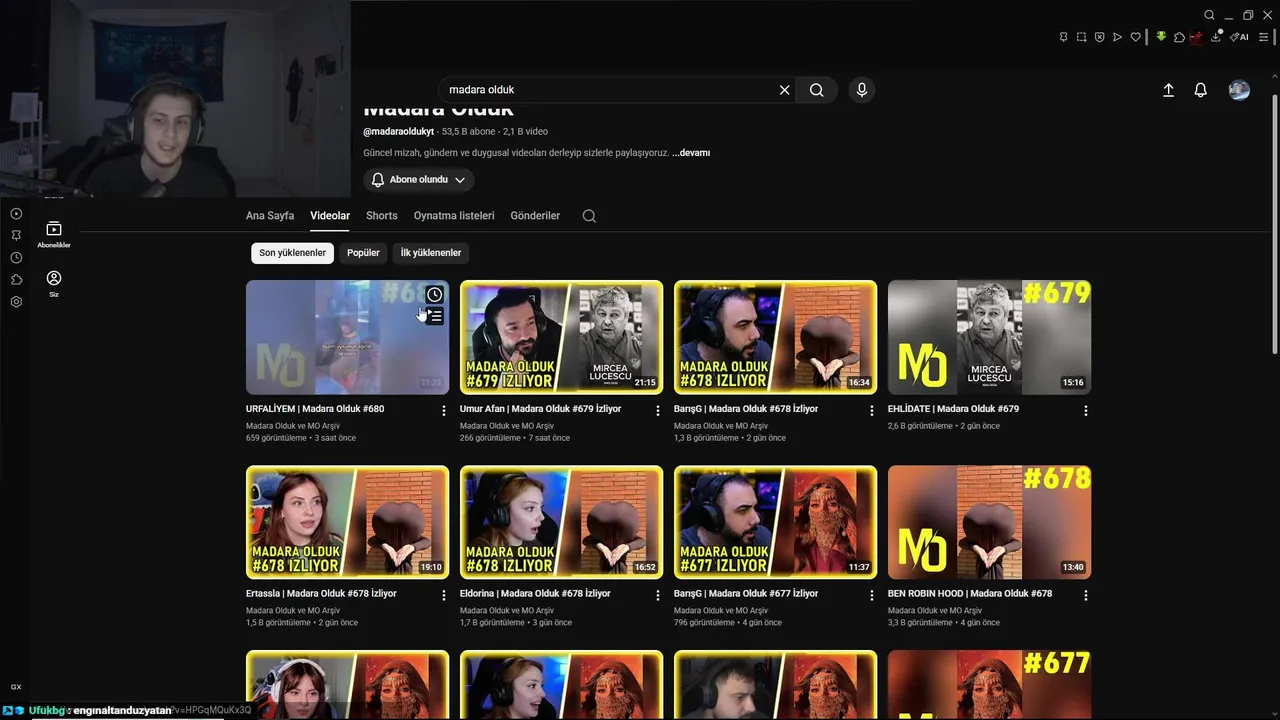Open history clock icon in Opera sidebar
Viewport: 1280px width, 720px height.
point(16,258)
